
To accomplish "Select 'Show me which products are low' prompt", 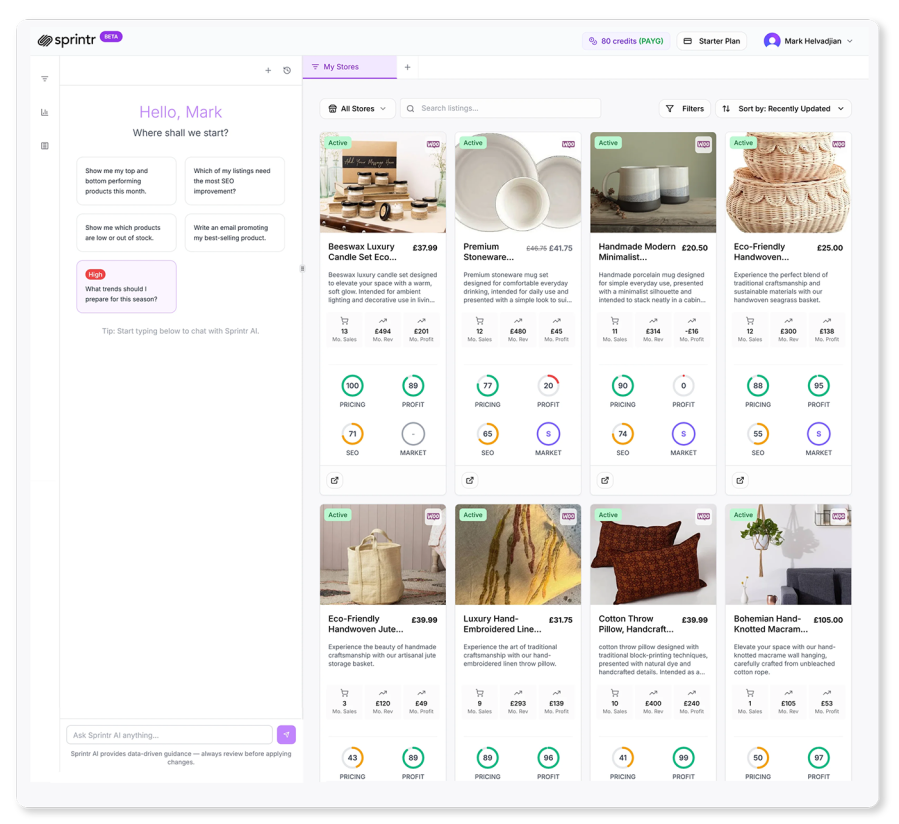I will point(126,233).
